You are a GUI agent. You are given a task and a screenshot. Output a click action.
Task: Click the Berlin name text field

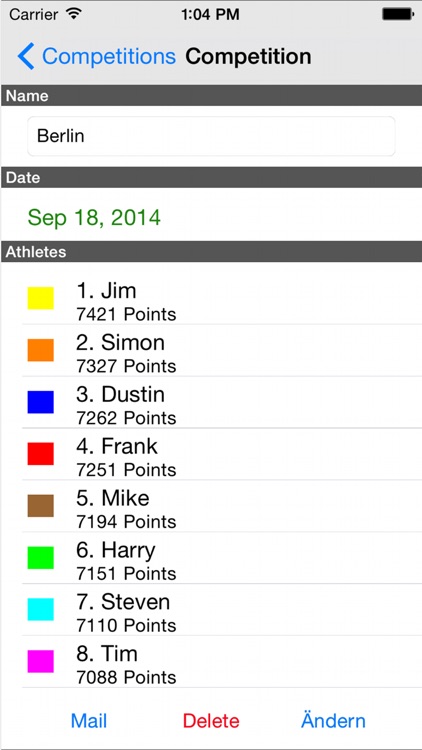click(211, 136)
